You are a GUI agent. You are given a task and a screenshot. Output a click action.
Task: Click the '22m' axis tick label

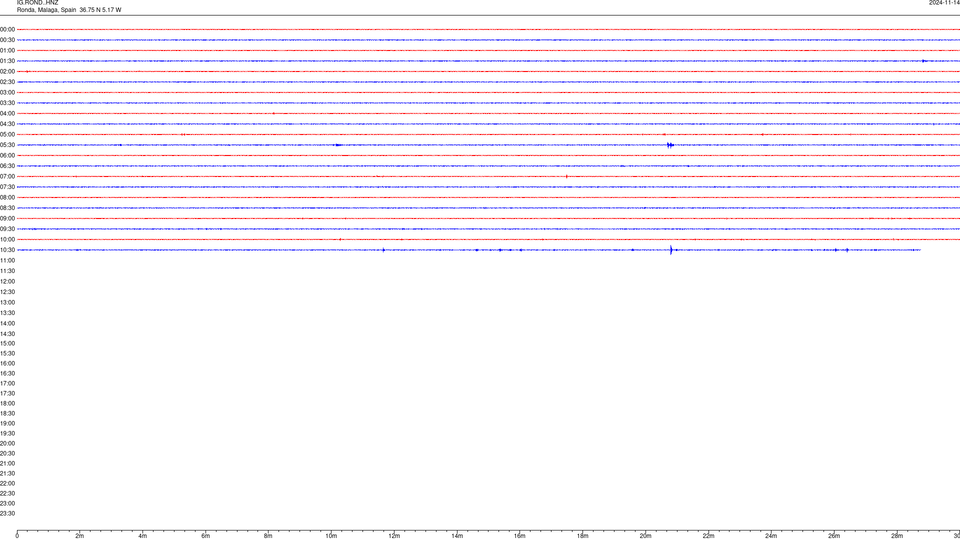(708, 536)
